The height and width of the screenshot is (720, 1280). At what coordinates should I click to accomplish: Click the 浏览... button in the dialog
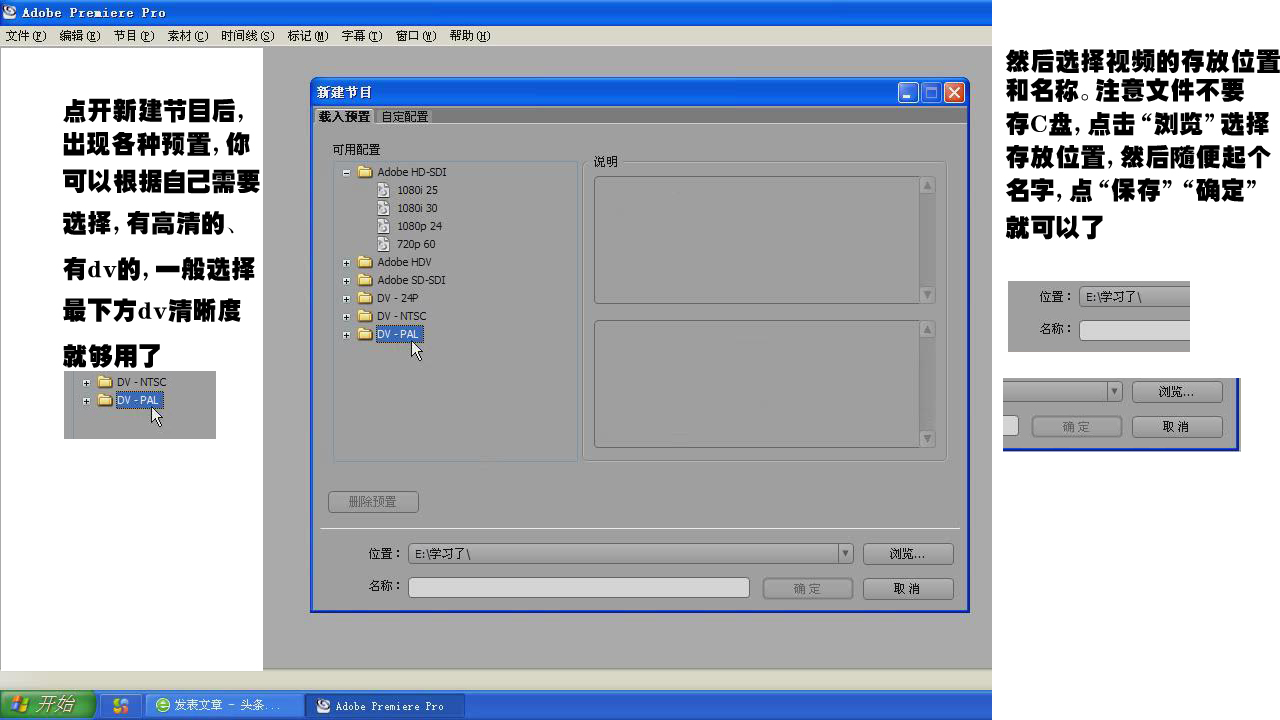pyautogui.click(x=908, y=554)
